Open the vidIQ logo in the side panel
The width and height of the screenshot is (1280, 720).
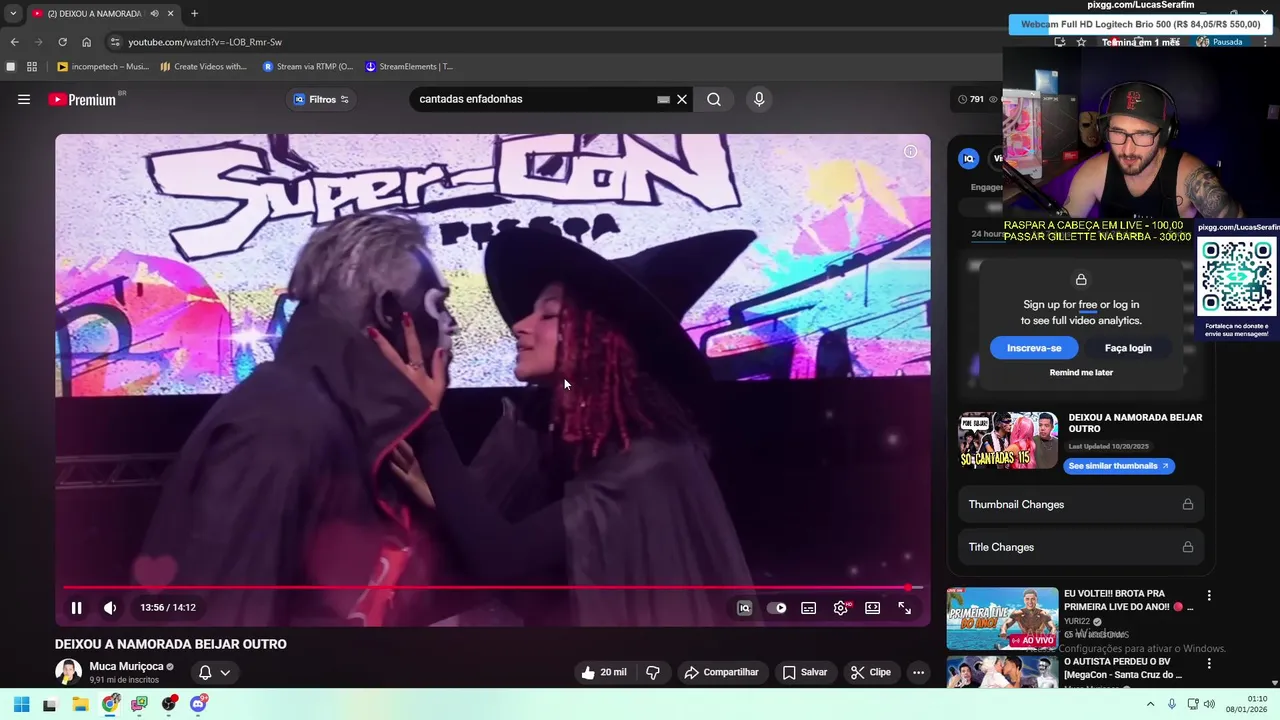click(x=968, y=158)
